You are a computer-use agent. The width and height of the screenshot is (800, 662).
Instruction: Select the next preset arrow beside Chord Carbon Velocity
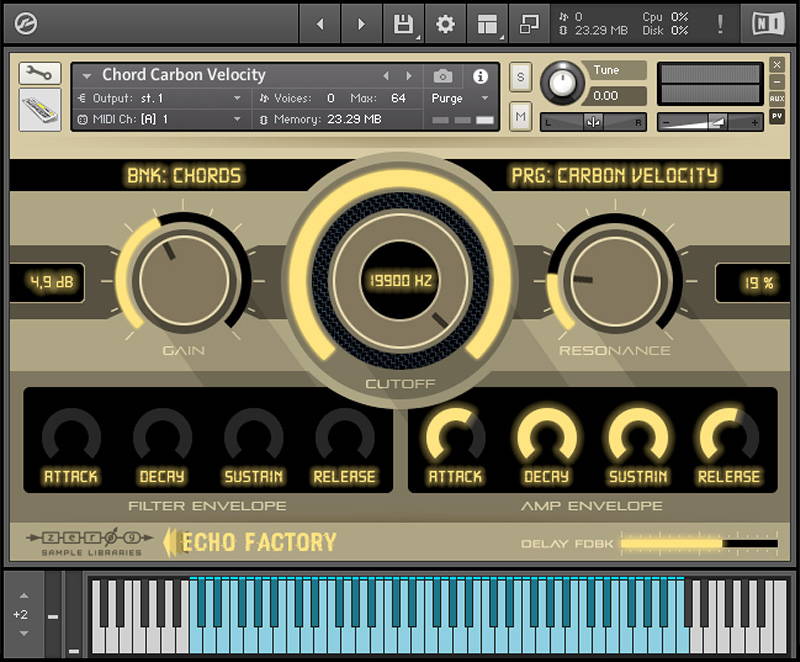(409, 76)
